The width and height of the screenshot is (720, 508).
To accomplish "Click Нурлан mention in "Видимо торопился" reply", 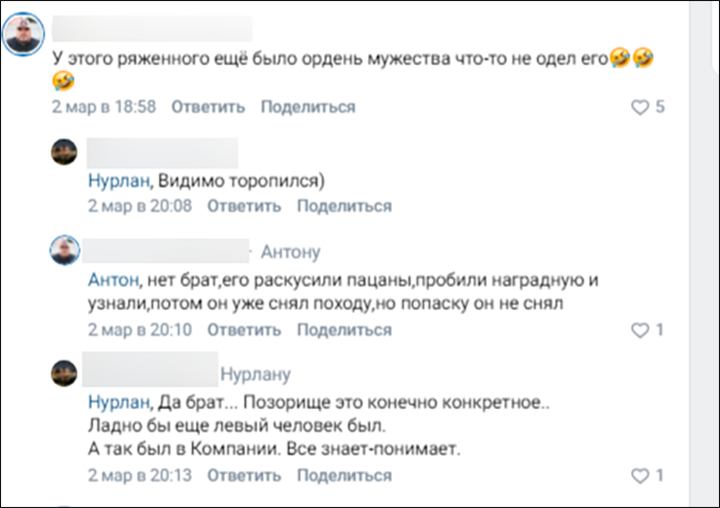I will [x=118, y=181].
